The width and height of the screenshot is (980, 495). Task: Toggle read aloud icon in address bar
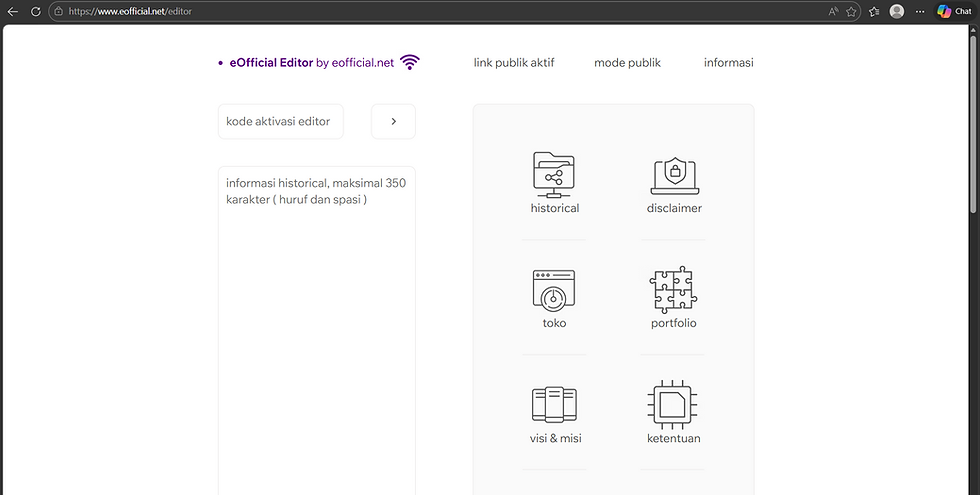(x=833, y=11)
